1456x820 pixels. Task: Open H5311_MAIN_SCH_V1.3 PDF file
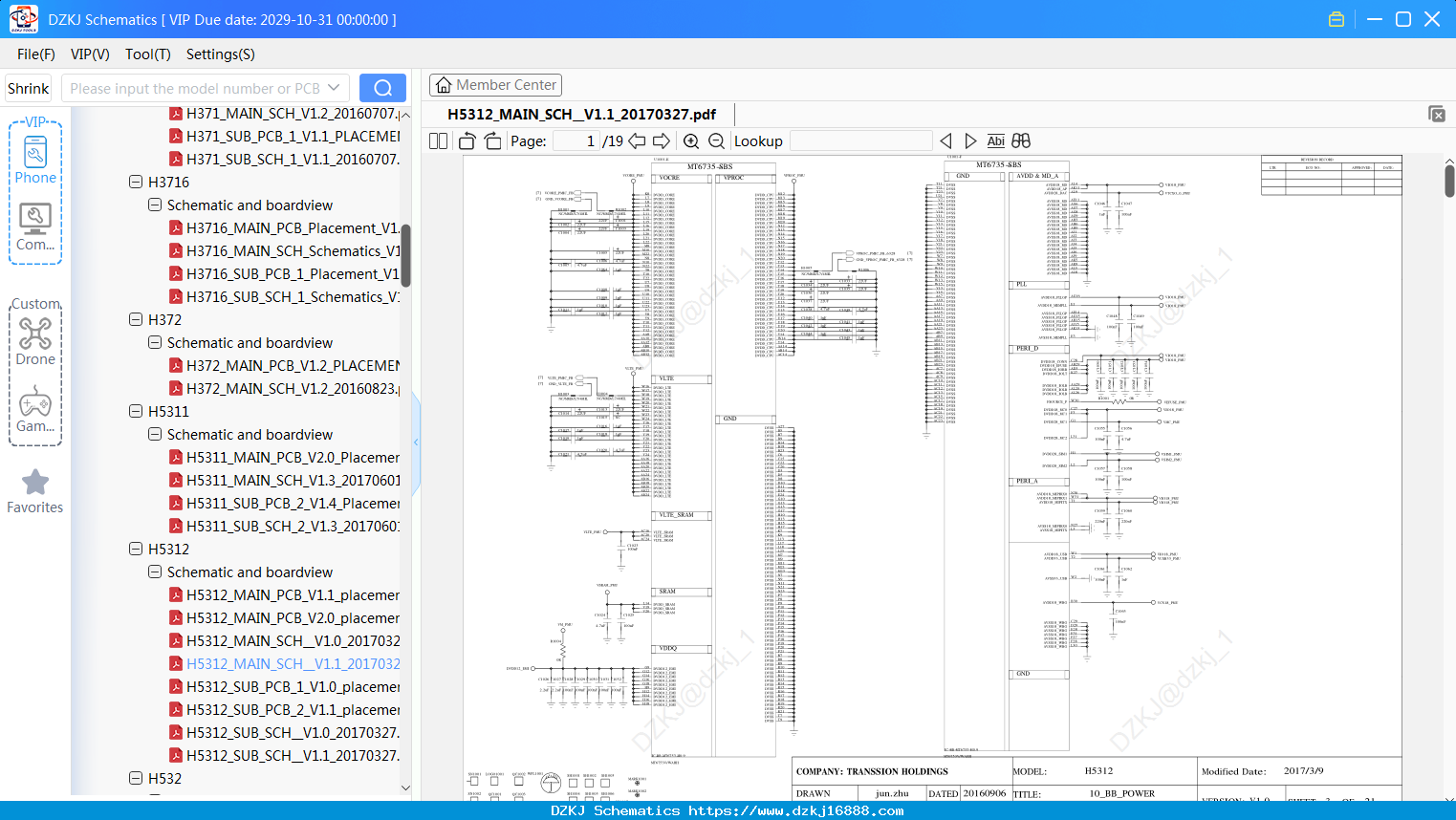point(285,480)
